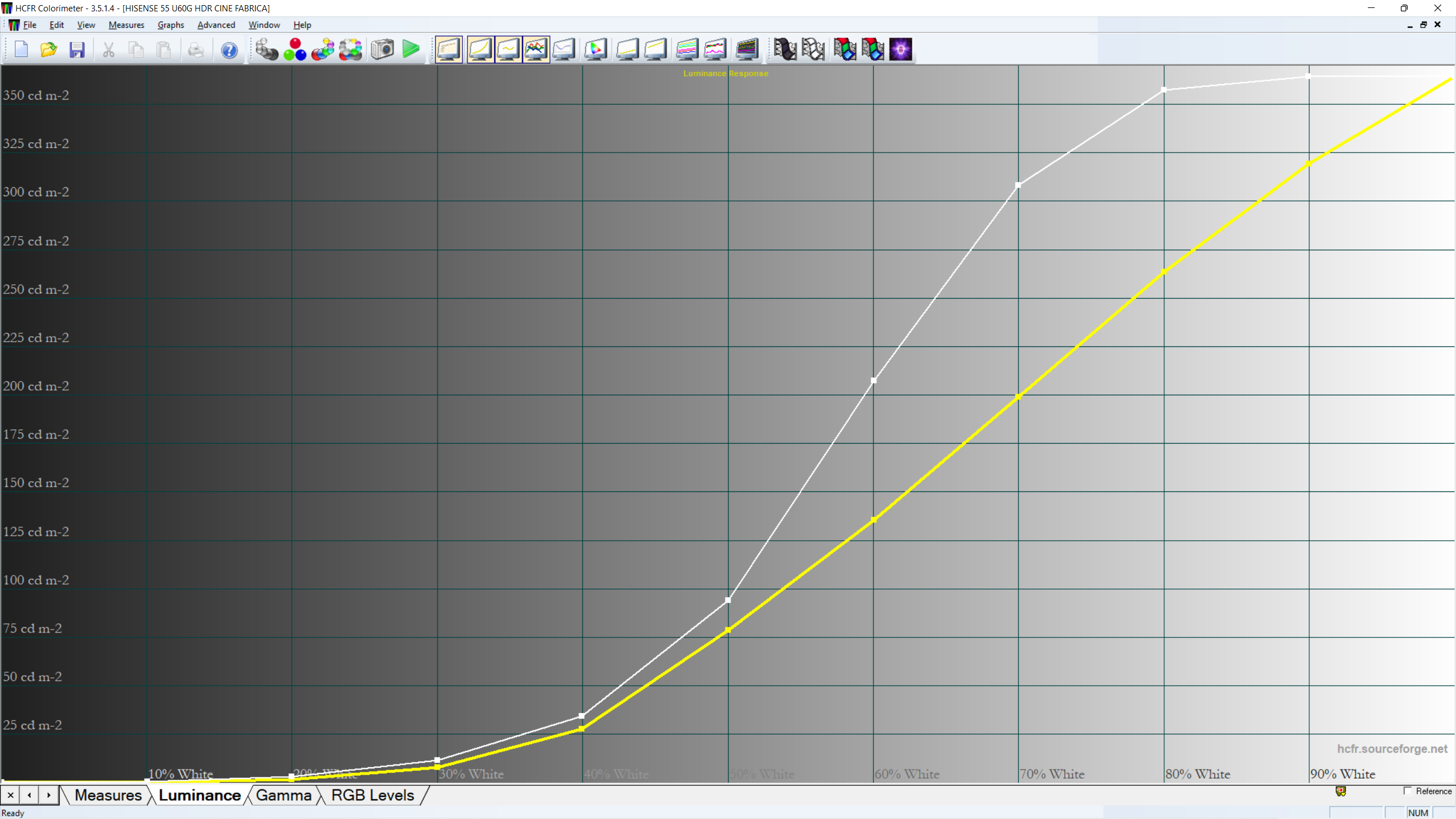Enable the Reference checkbox

click(1408, 791)
